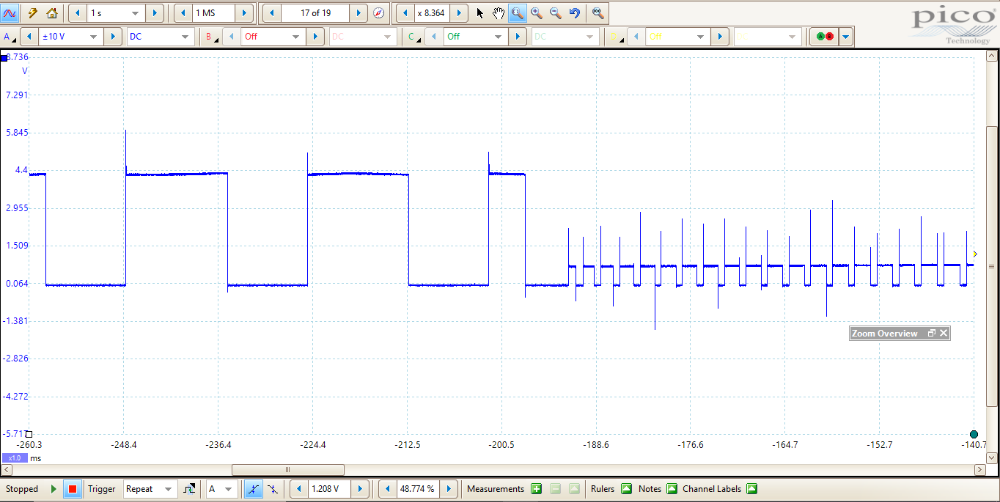This screenshot has height=502, width=1000.
Task: Click the zoom out magnifier icon
Action: pyautogui.click(x=555, y=13)
